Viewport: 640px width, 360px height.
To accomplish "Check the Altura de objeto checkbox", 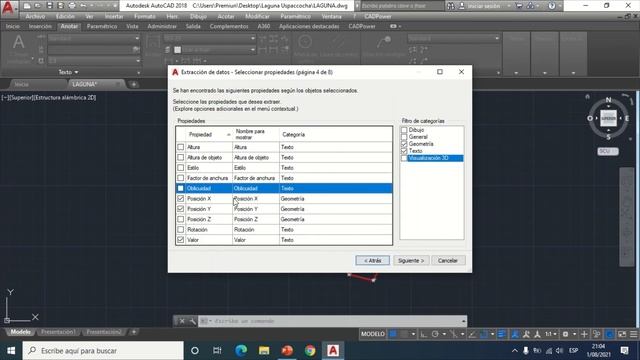I will coord(180,157).
